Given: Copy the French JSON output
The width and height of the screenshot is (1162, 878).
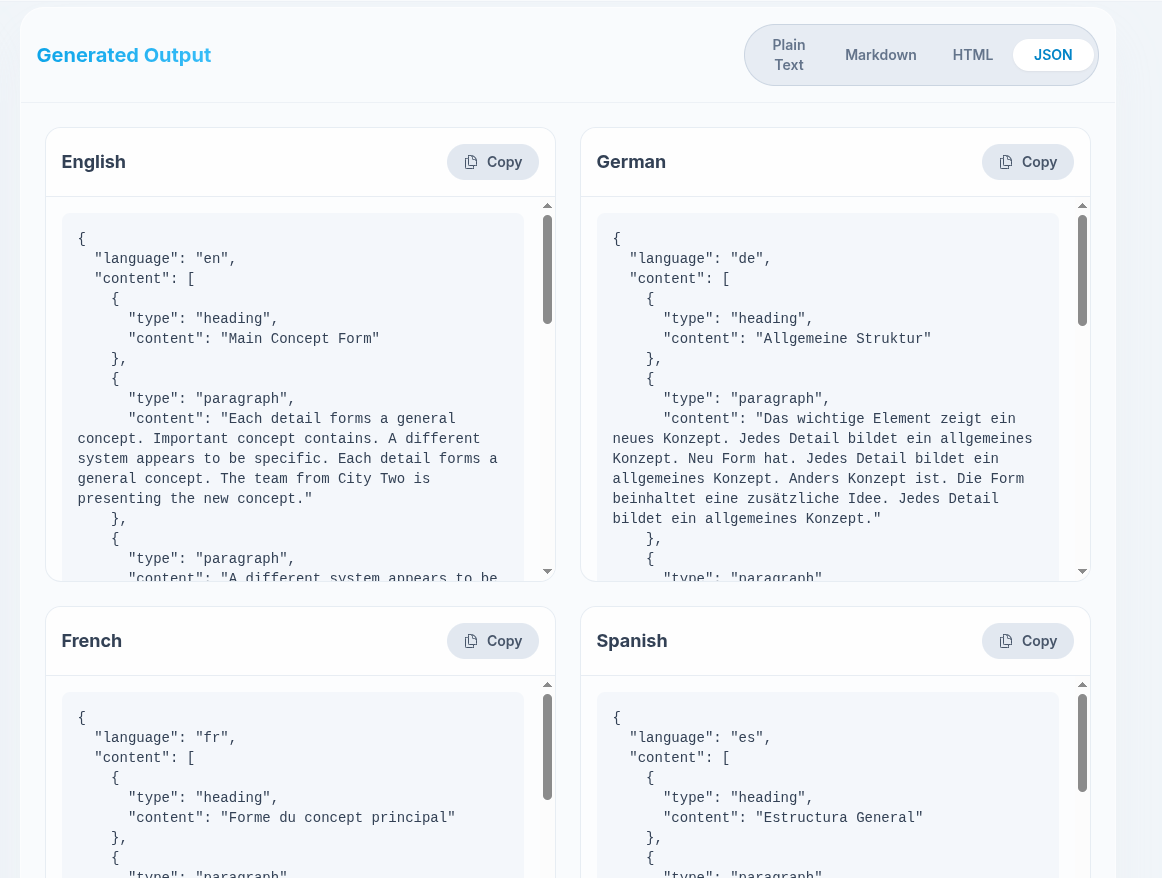Looking at the screenshot, I should [x=492, y=641].
